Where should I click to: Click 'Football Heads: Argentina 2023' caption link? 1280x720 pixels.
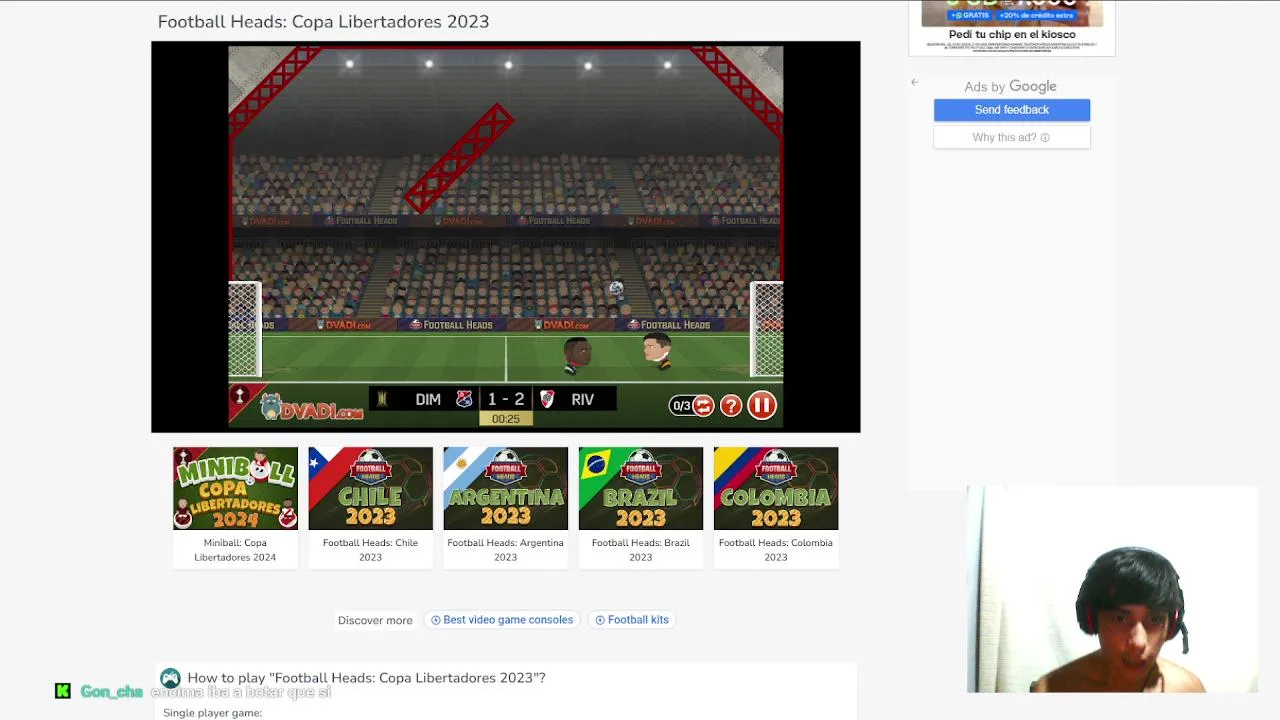tap(505, 550)
